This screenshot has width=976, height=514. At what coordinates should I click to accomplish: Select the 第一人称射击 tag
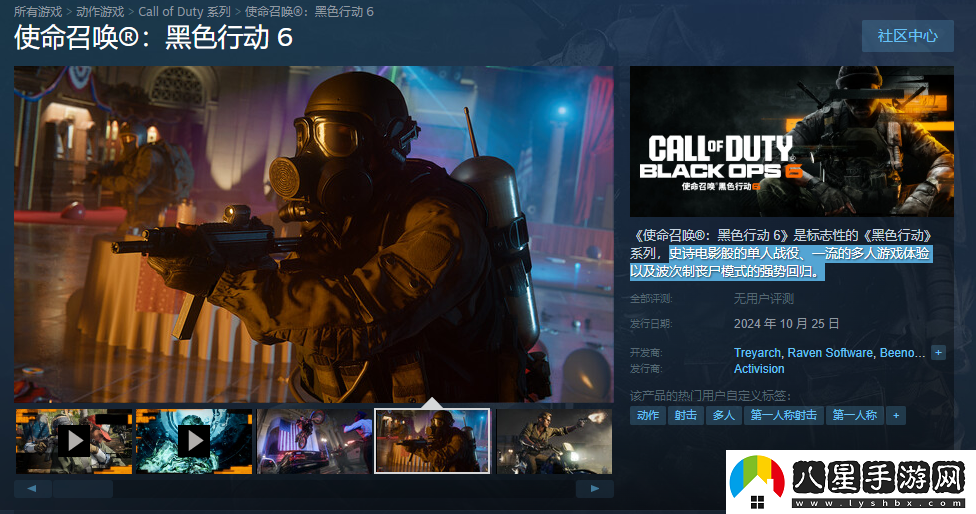pos(783,415)
